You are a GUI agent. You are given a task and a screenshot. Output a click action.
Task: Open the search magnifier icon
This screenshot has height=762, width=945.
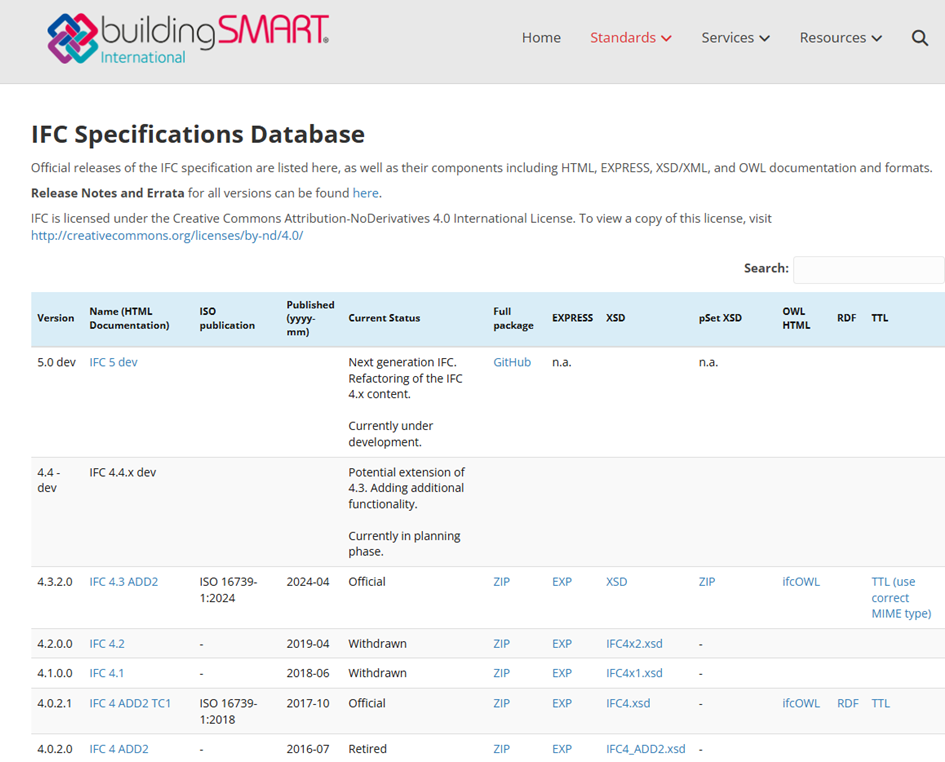coord(920,38)
